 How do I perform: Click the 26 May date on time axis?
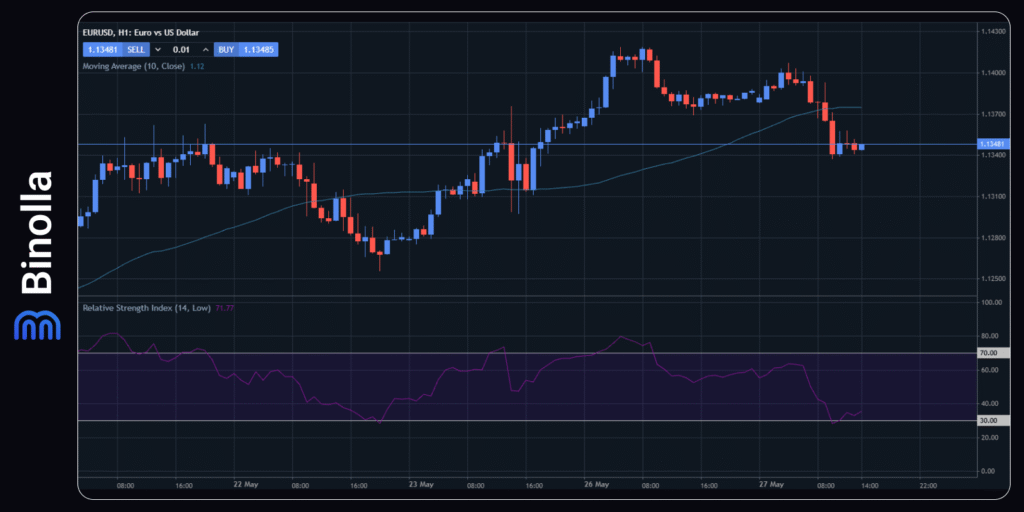click(x=596, y=484)
